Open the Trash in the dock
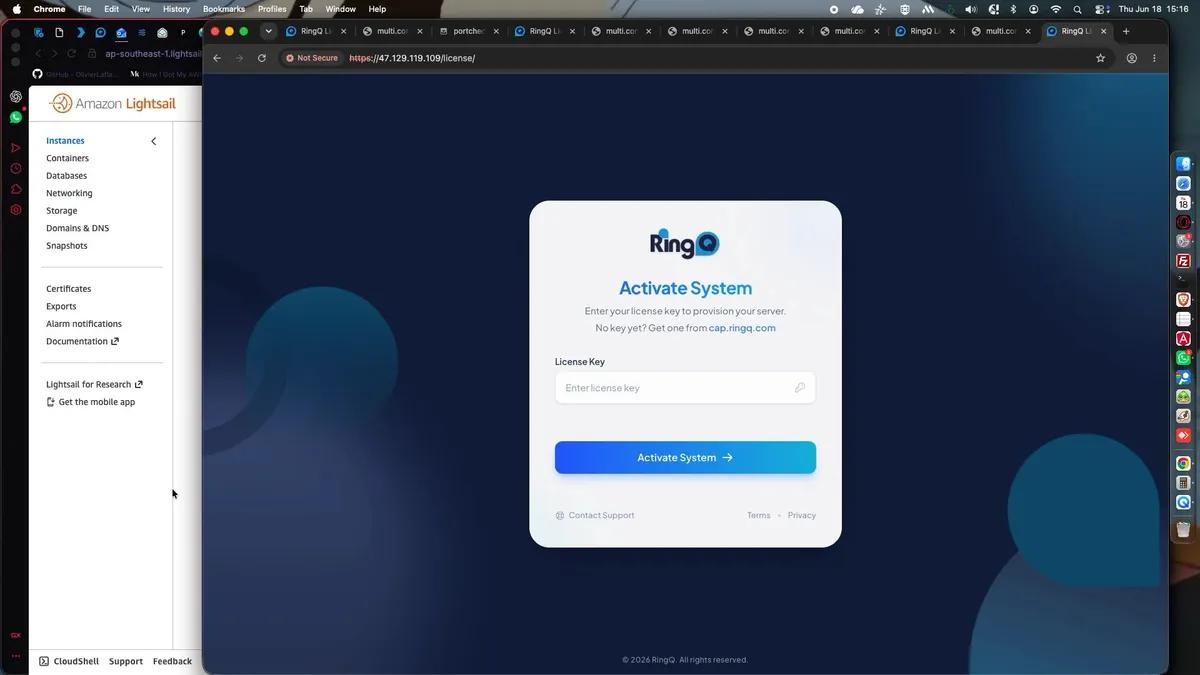The width and height of the screenshot is (1200, 675). tap(1183, 529)
